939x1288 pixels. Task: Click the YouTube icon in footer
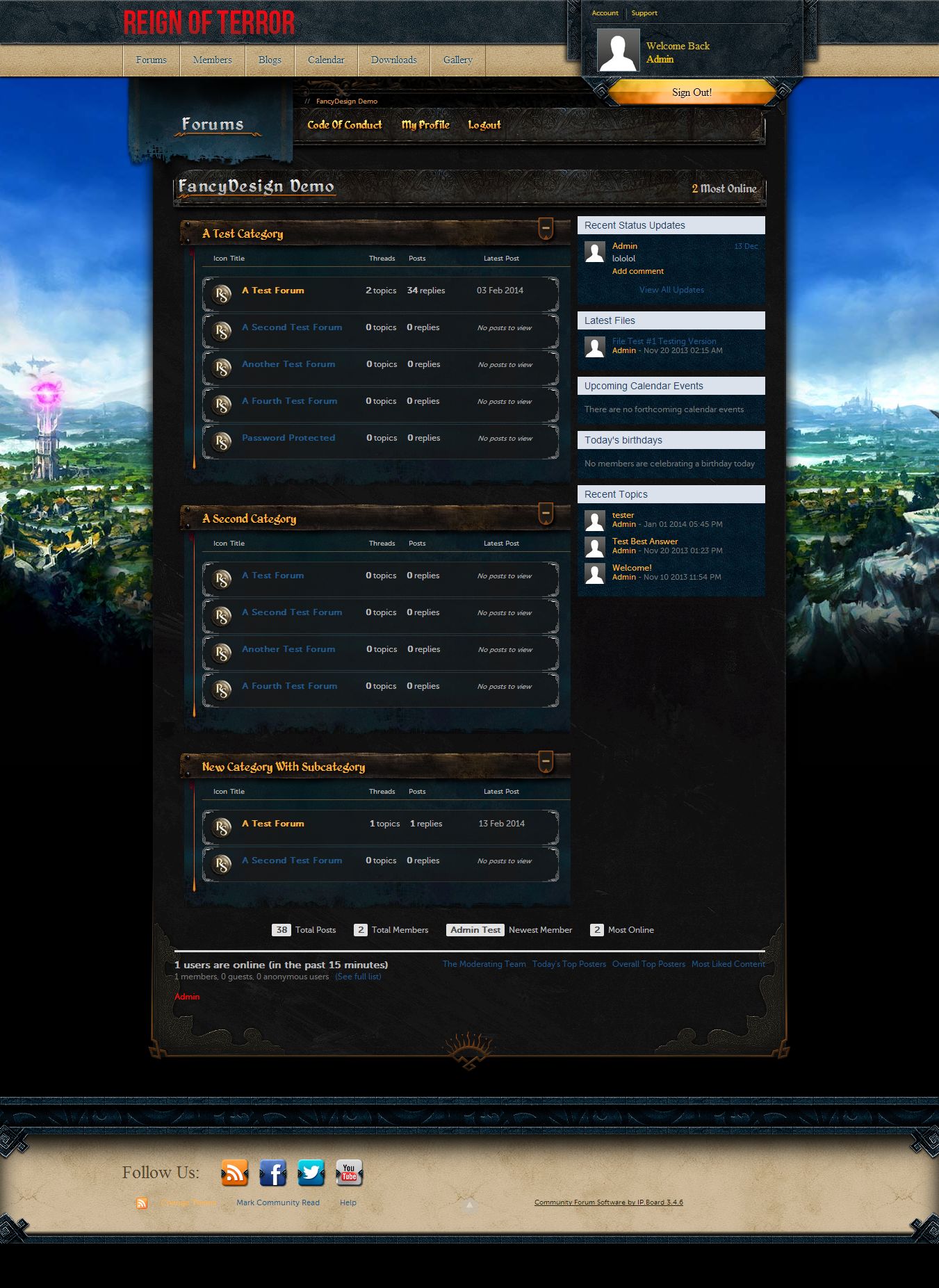(x=349, y=1173)
